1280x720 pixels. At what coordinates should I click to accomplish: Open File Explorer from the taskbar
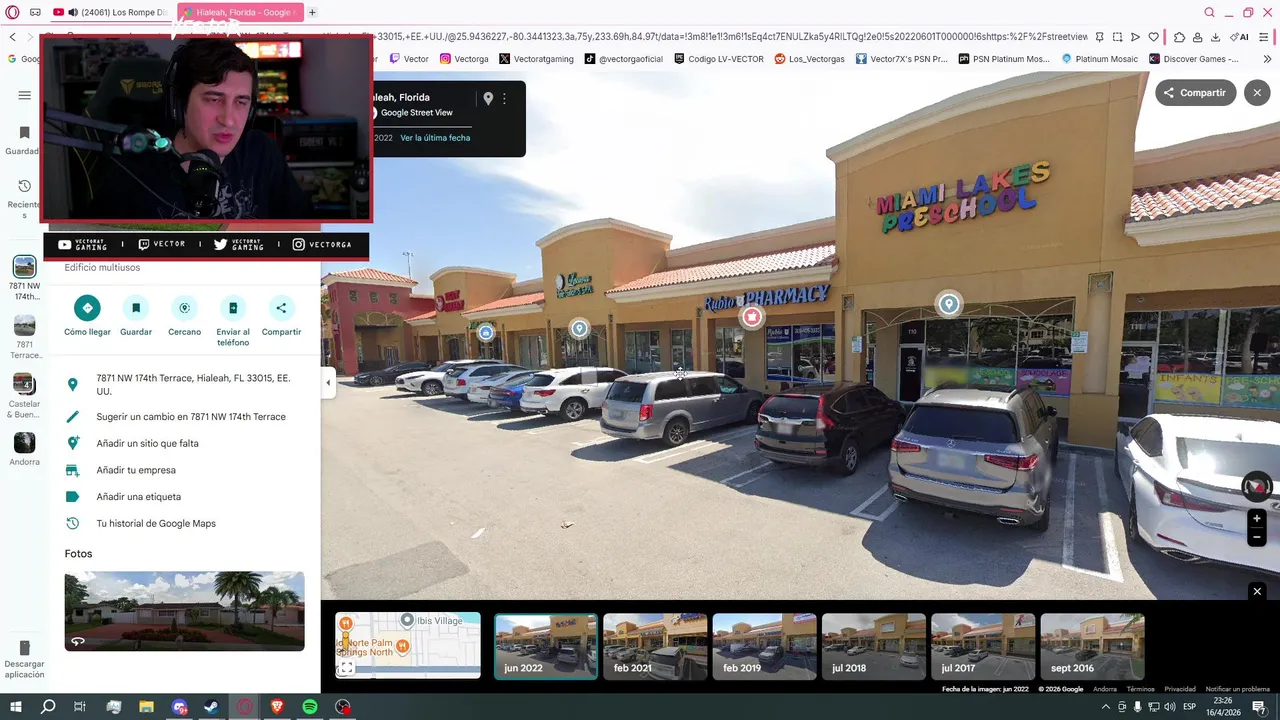146,707
